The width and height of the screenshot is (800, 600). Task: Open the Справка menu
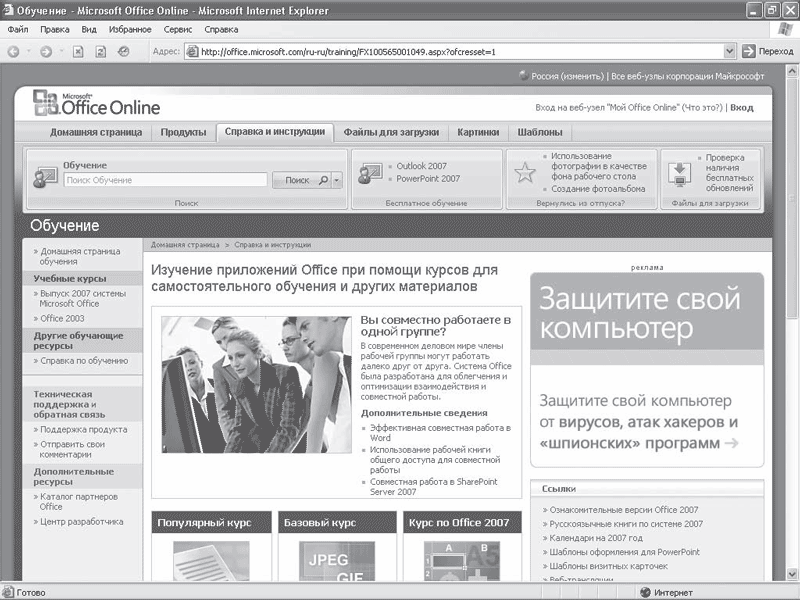click(x=221, y=30)
